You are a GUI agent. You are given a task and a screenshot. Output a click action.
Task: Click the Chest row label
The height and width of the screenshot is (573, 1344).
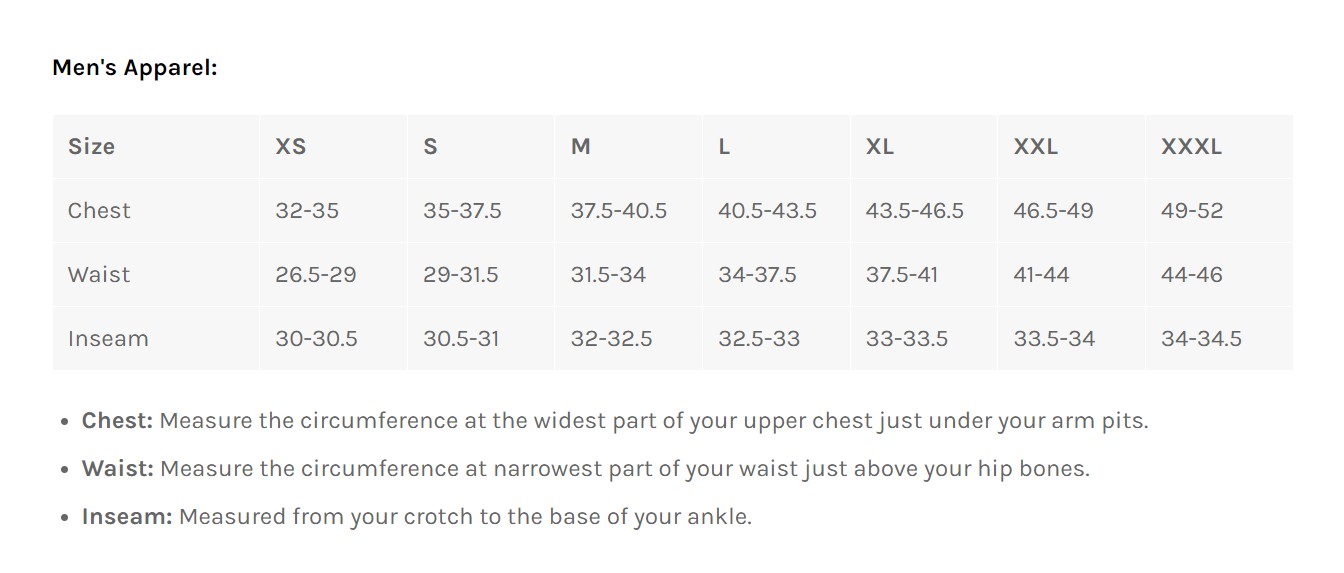coord(99,210)
